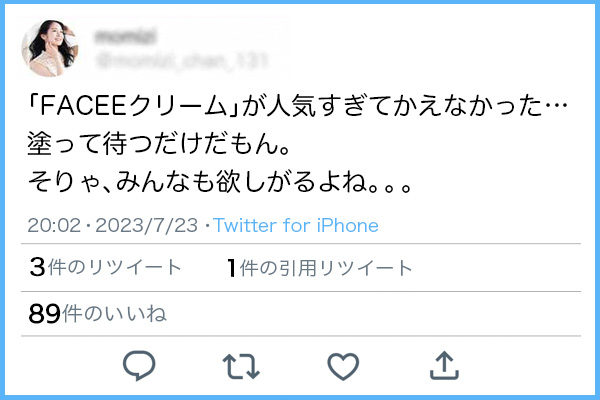Click the line 塗って待つだけだもん。
Image resolution: width=600 pixels, height=400 pixels.
[x=159, y=144]
